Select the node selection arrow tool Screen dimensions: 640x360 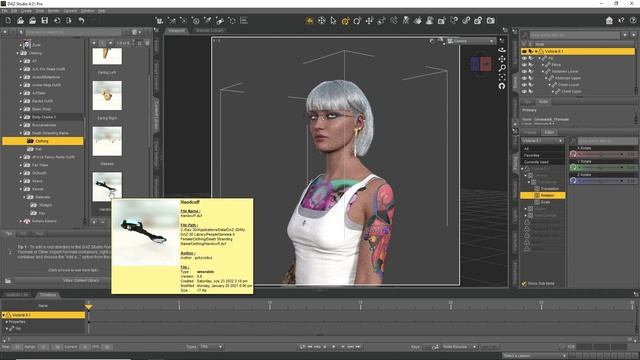(x=333, y=20)
